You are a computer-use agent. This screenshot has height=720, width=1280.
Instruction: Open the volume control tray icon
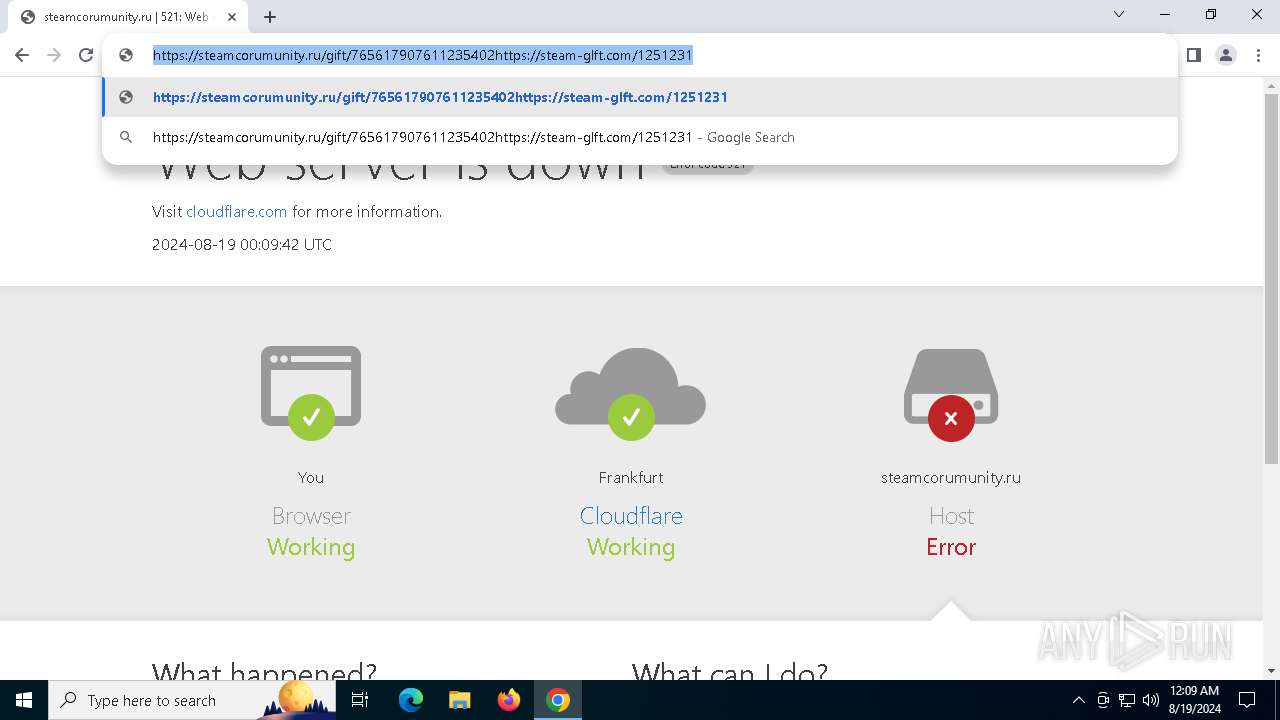coord(1150,700)
